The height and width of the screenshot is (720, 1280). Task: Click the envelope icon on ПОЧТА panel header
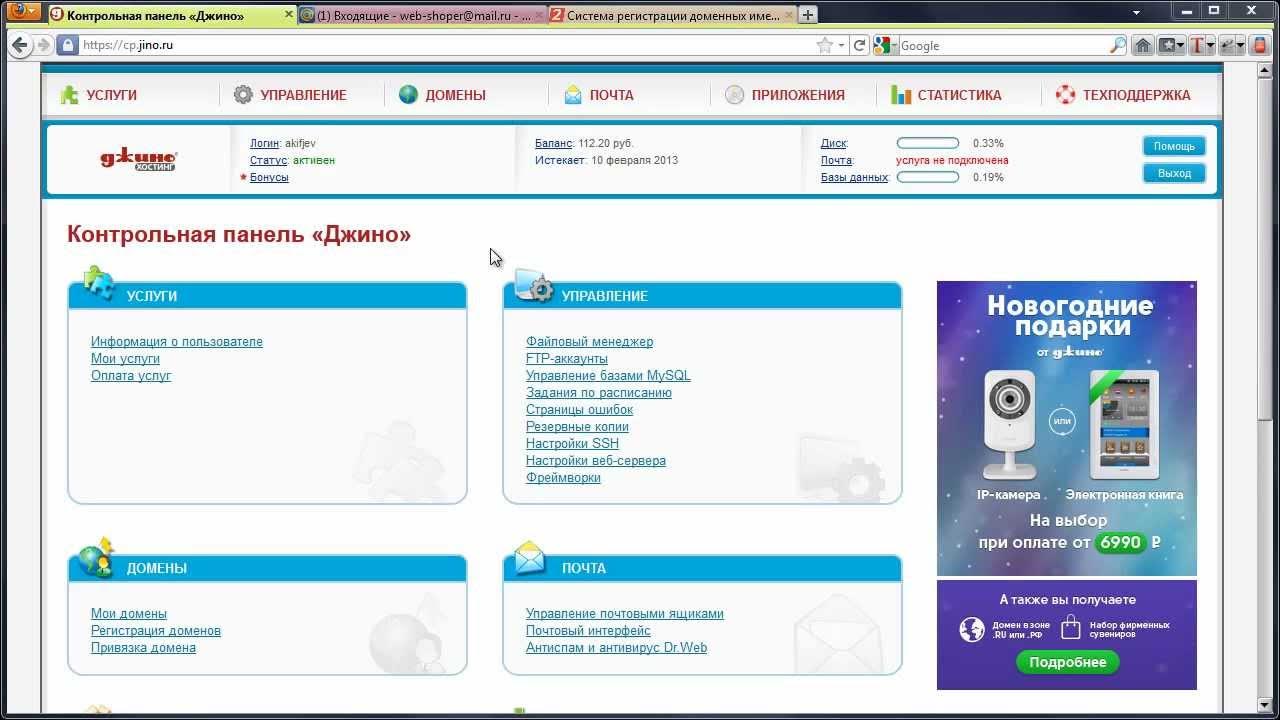click(530, 558)
